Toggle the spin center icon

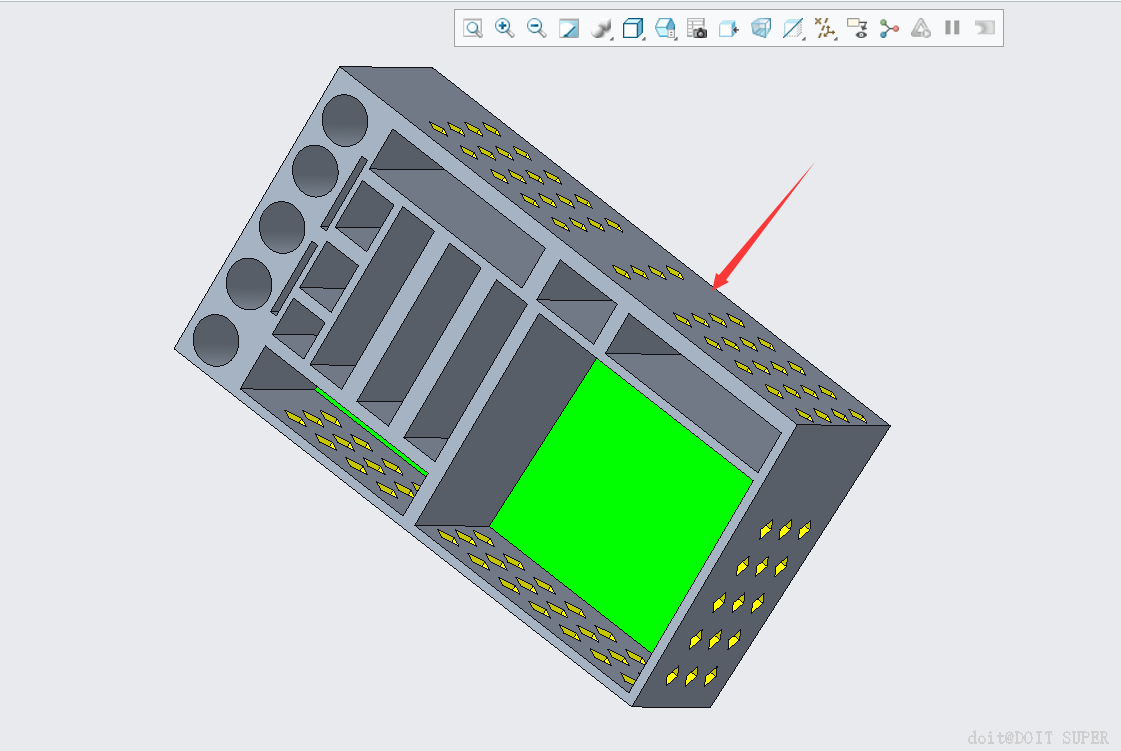(x=889, y=29)
